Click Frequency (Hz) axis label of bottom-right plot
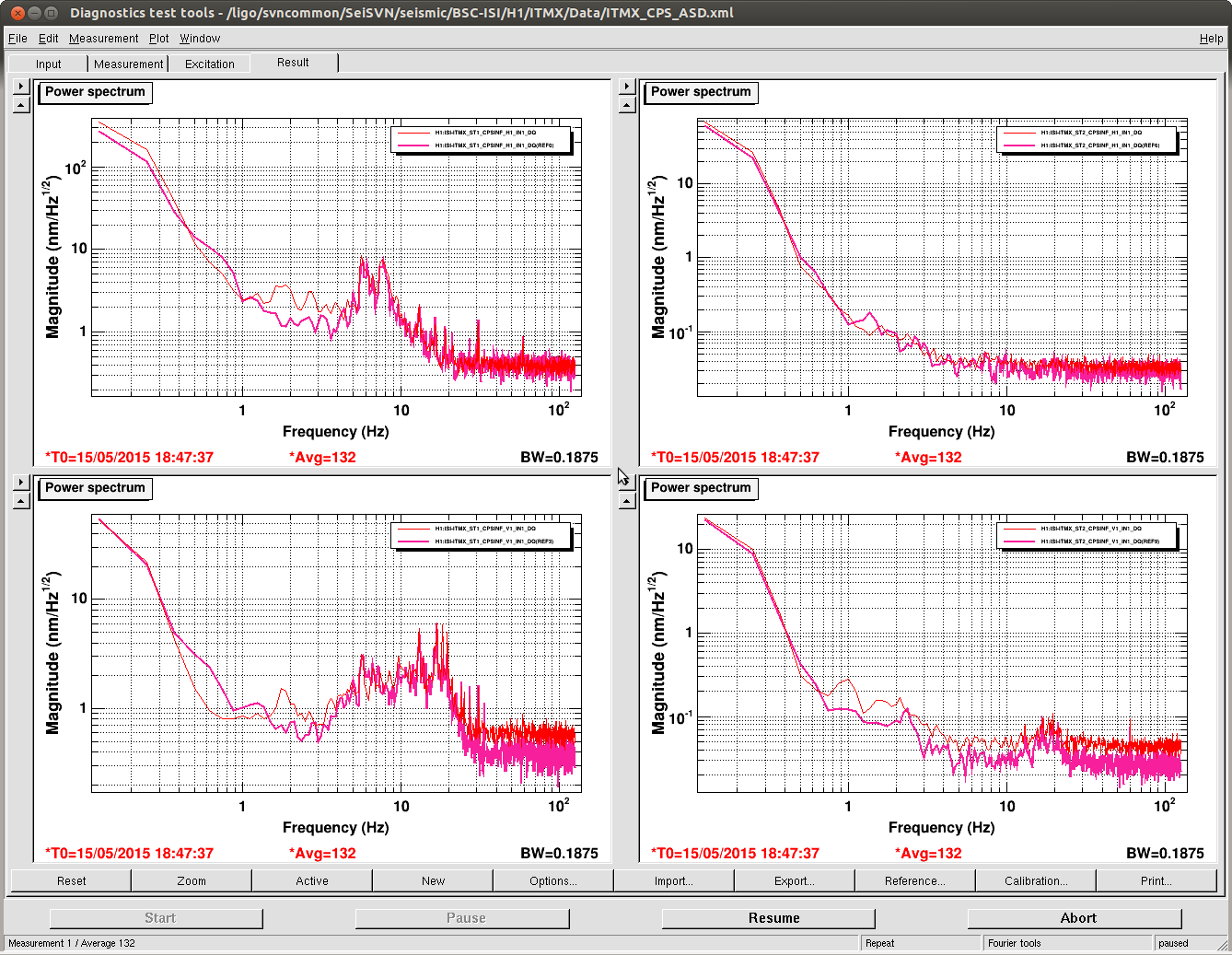 (x=941, y=828)
